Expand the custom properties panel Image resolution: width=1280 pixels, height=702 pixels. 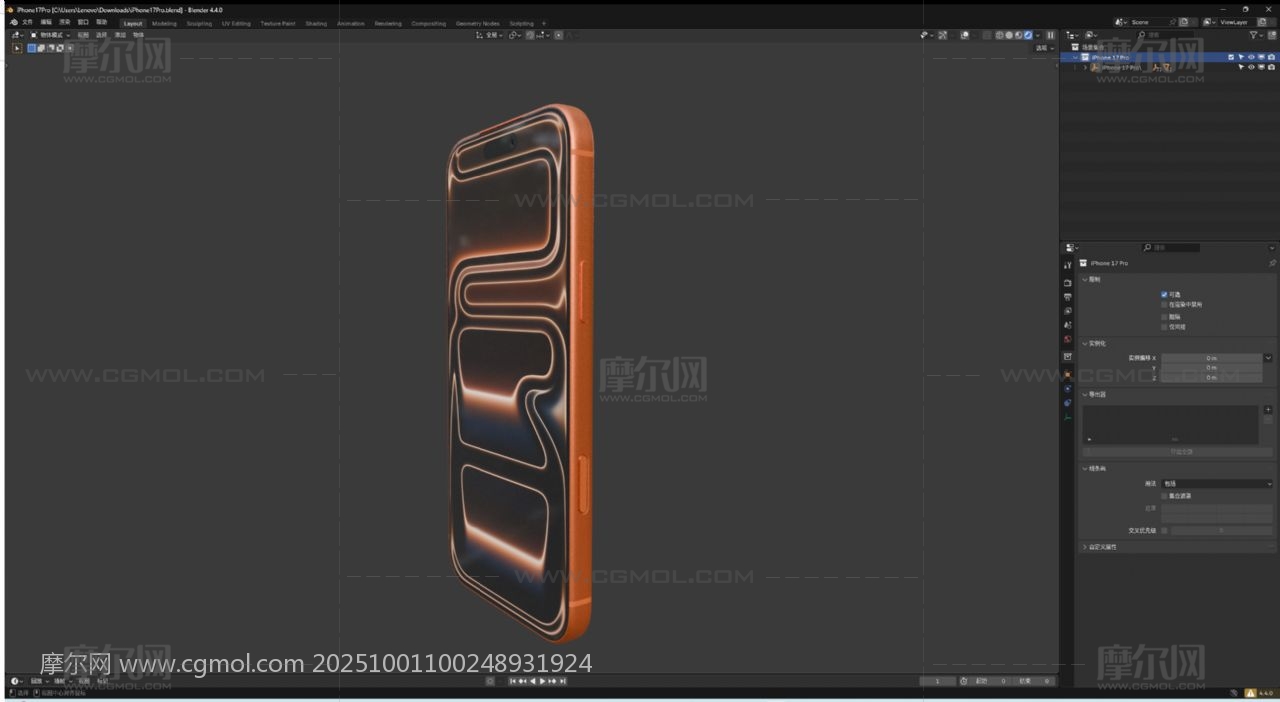click(1085, 547)
